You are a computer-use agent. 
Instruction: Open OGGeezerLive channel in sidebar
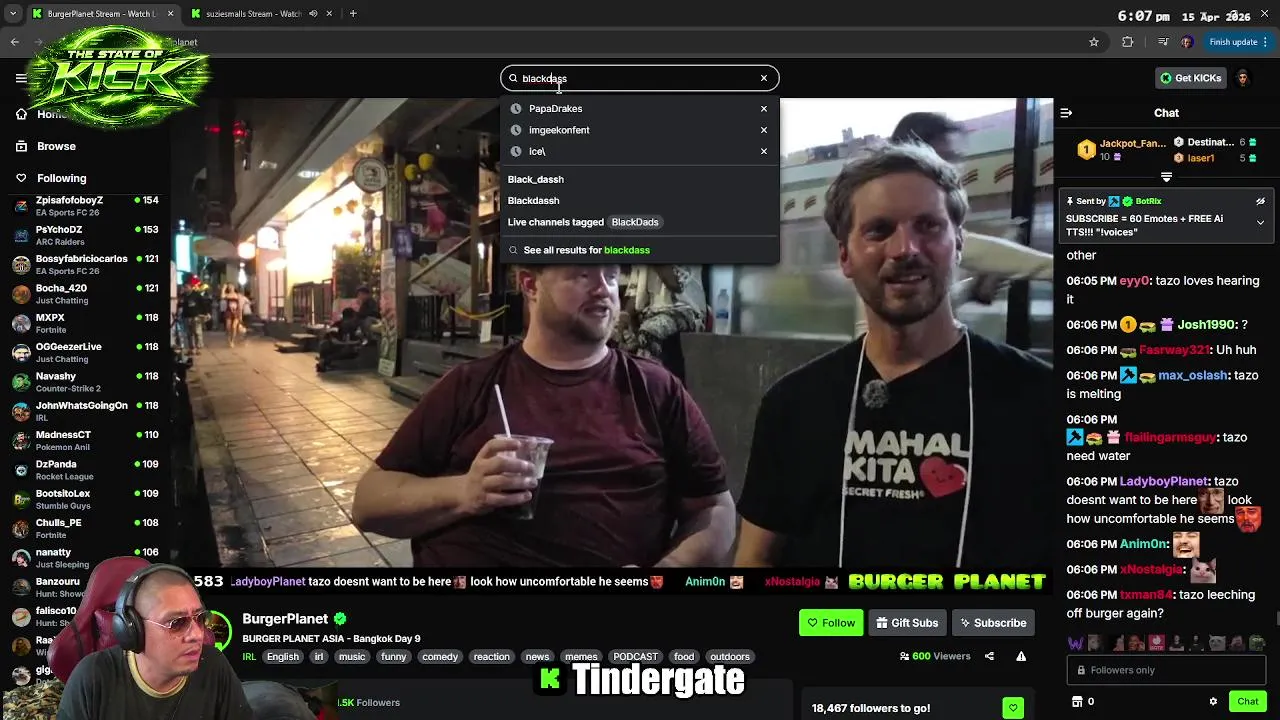coord(85,352)
